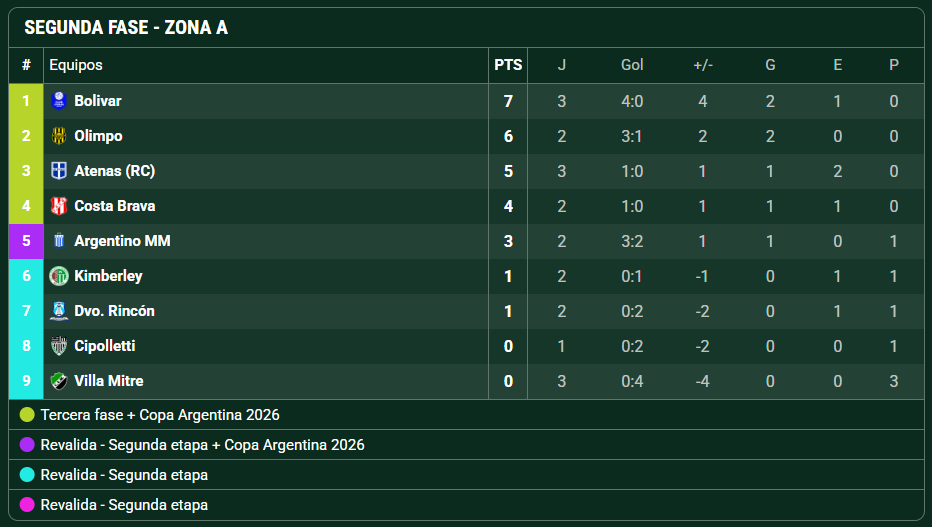Open the Bolivar team link
The width and height of the screenshot is (932, 527).
pos(97,101)
